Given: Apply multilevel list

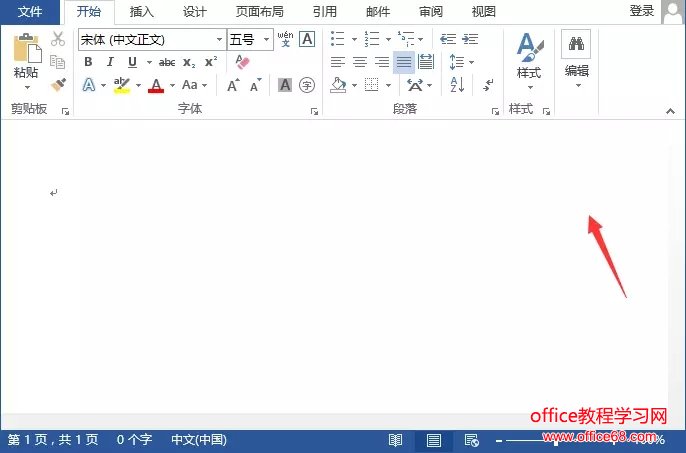Looking at the screenshot, I should click(x=406, y=39).
